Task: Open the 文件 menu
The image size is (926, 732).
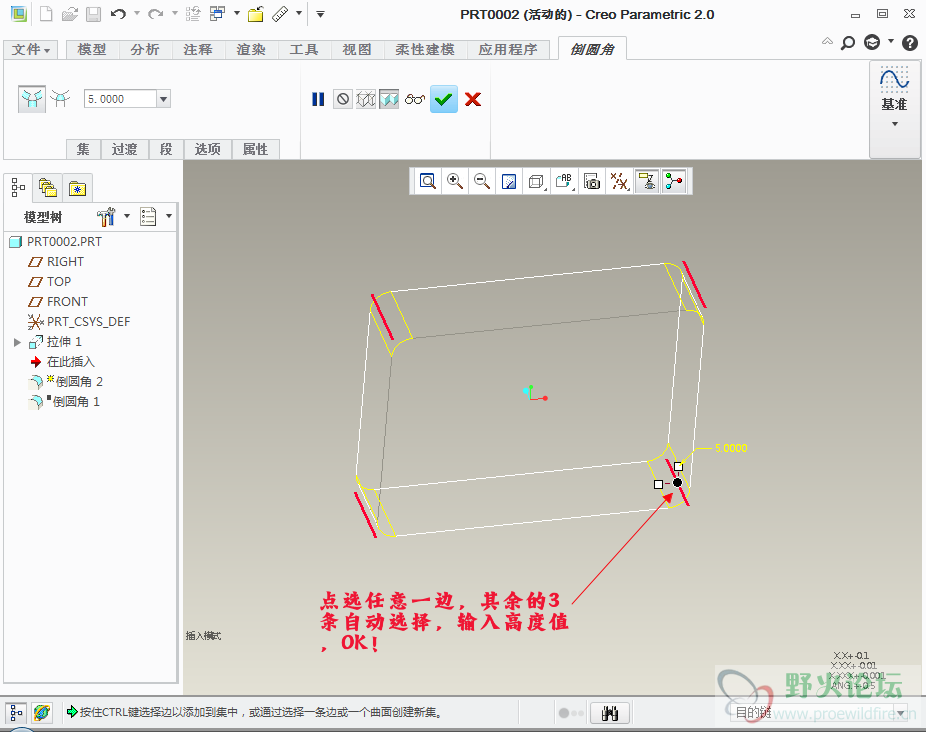Action: pyautogui.click(x=31, y=50)
